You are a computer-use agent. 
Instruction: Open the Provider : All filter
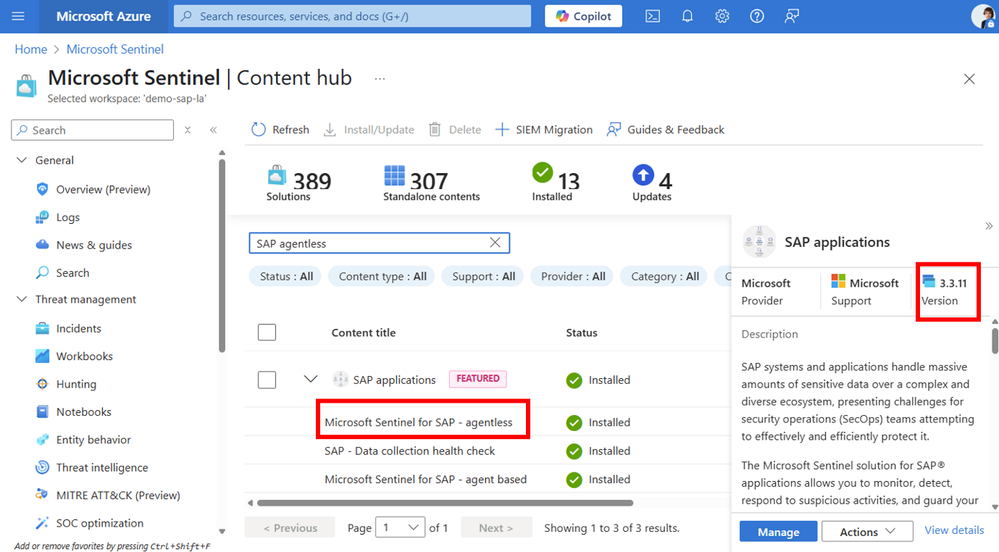pos(573,276)
